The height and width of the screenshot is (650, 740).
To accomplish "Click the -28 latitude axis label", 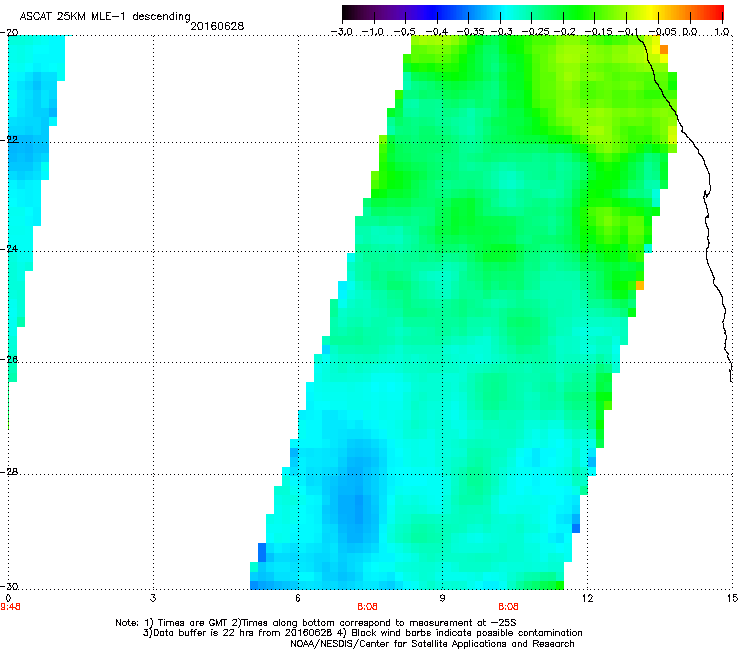I will (9, 472).
